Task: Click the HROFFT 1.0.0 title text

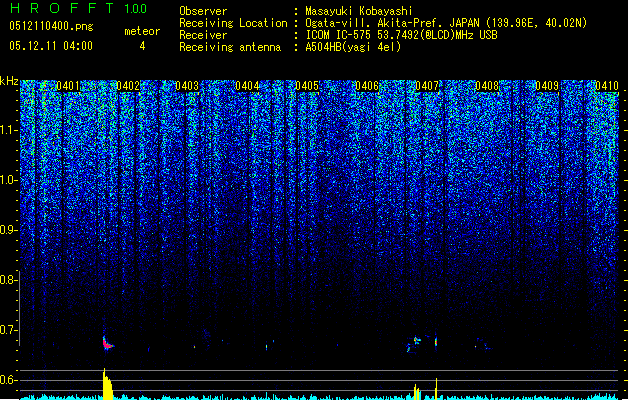Action: (x=79, y=8)
